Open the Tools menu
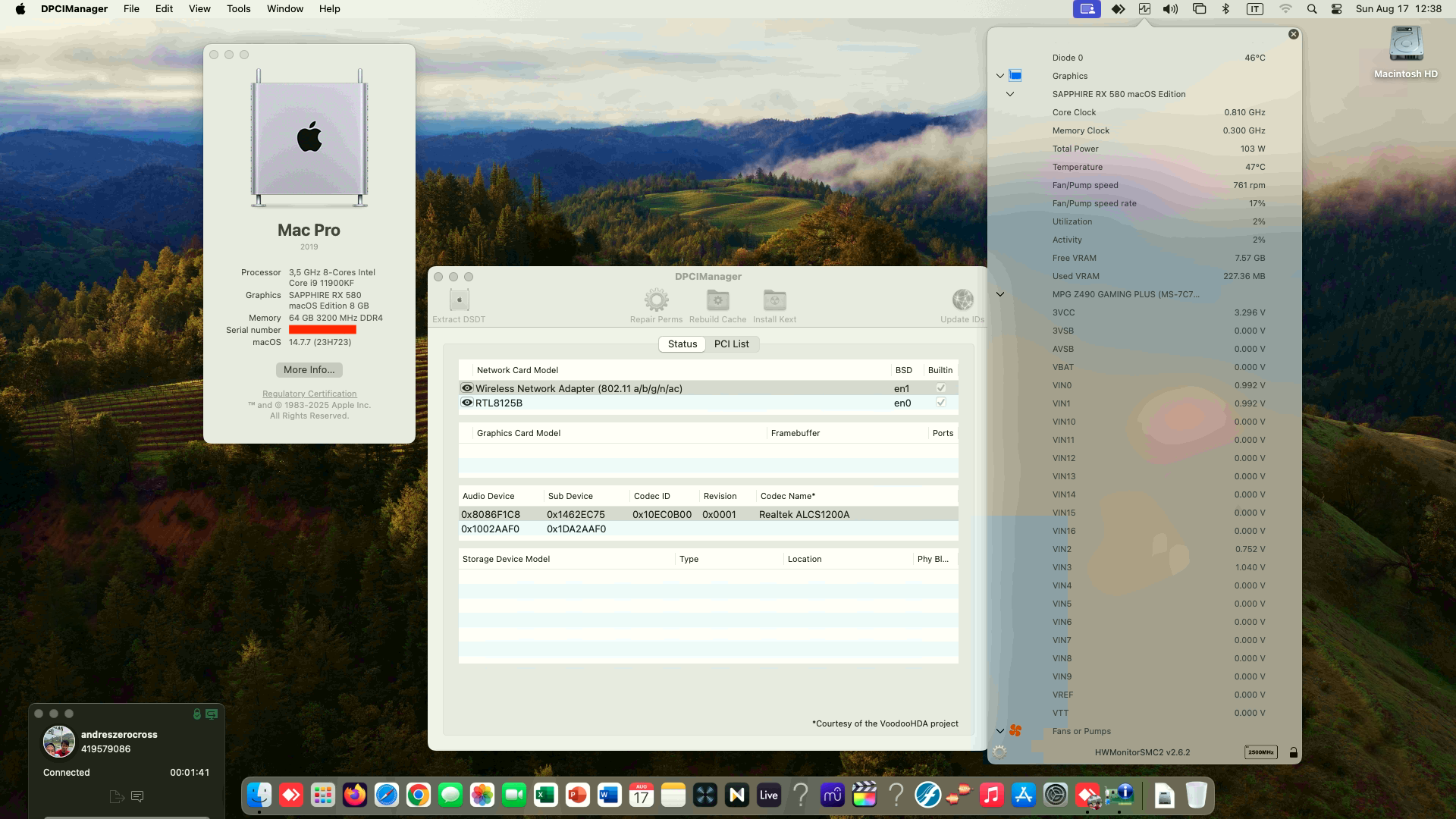 [x=238, y=8]
